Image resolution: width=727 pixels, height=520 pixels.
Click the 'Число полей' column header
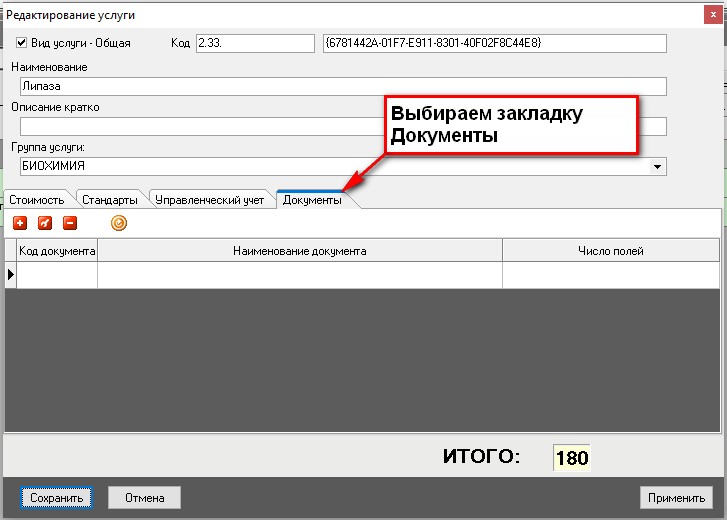(611, 251)
